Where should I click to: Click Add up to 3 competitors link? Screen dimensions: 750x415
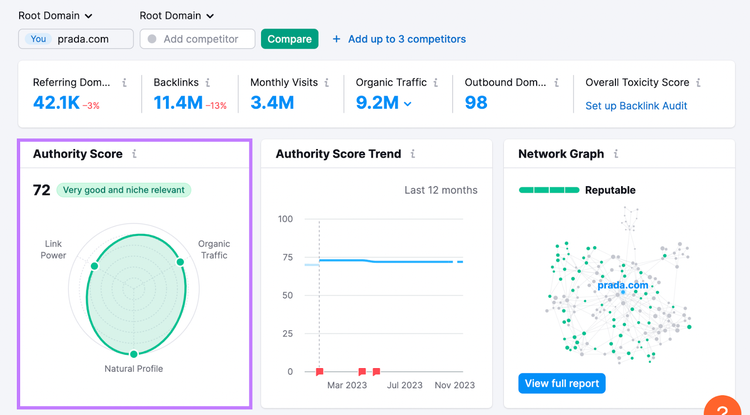[x=407, y=39]
